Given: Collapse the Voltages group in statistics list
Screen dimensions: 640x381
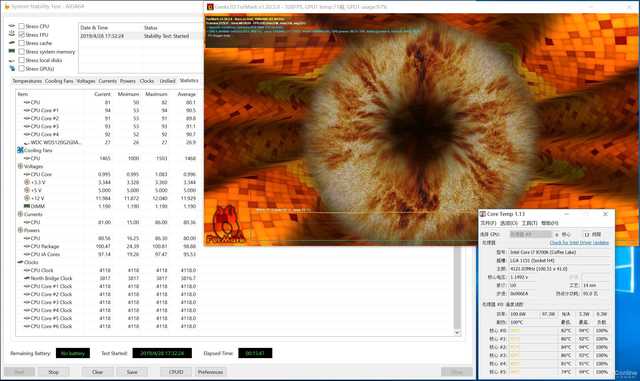Looking at the screenshot, I should coord(20,166).
